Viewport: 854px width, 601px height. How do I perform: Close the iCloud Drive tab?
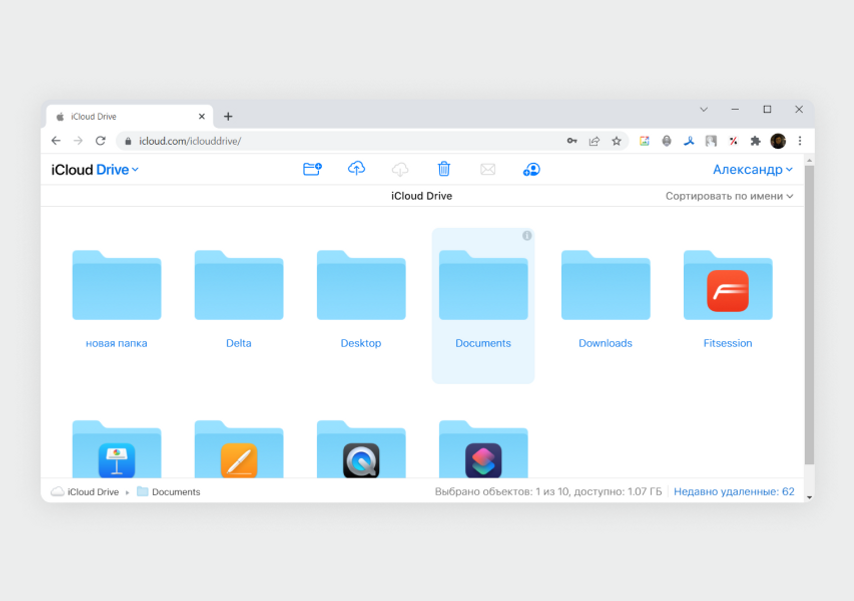click(x=202, y=117)
